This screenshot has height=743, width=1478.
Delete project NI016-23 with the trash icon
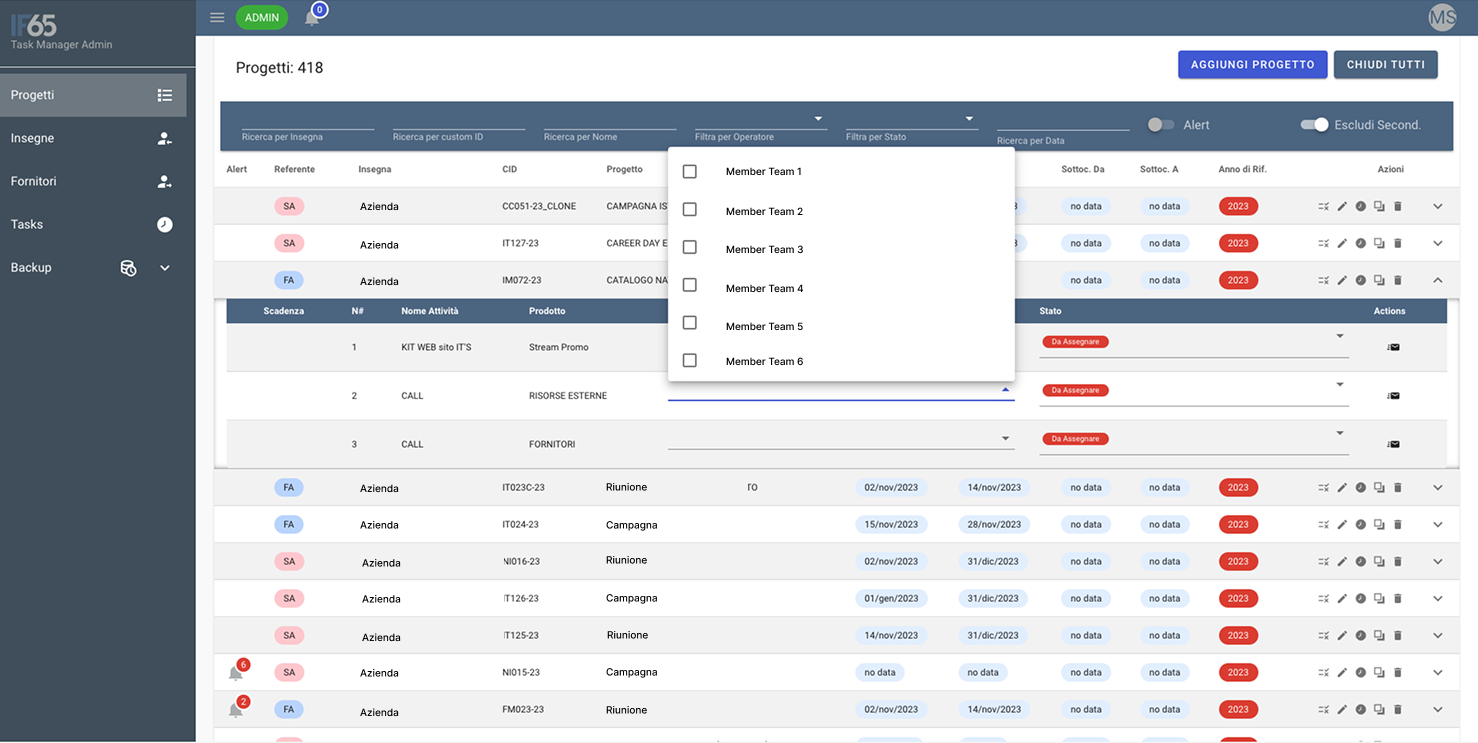point(1398,561)
